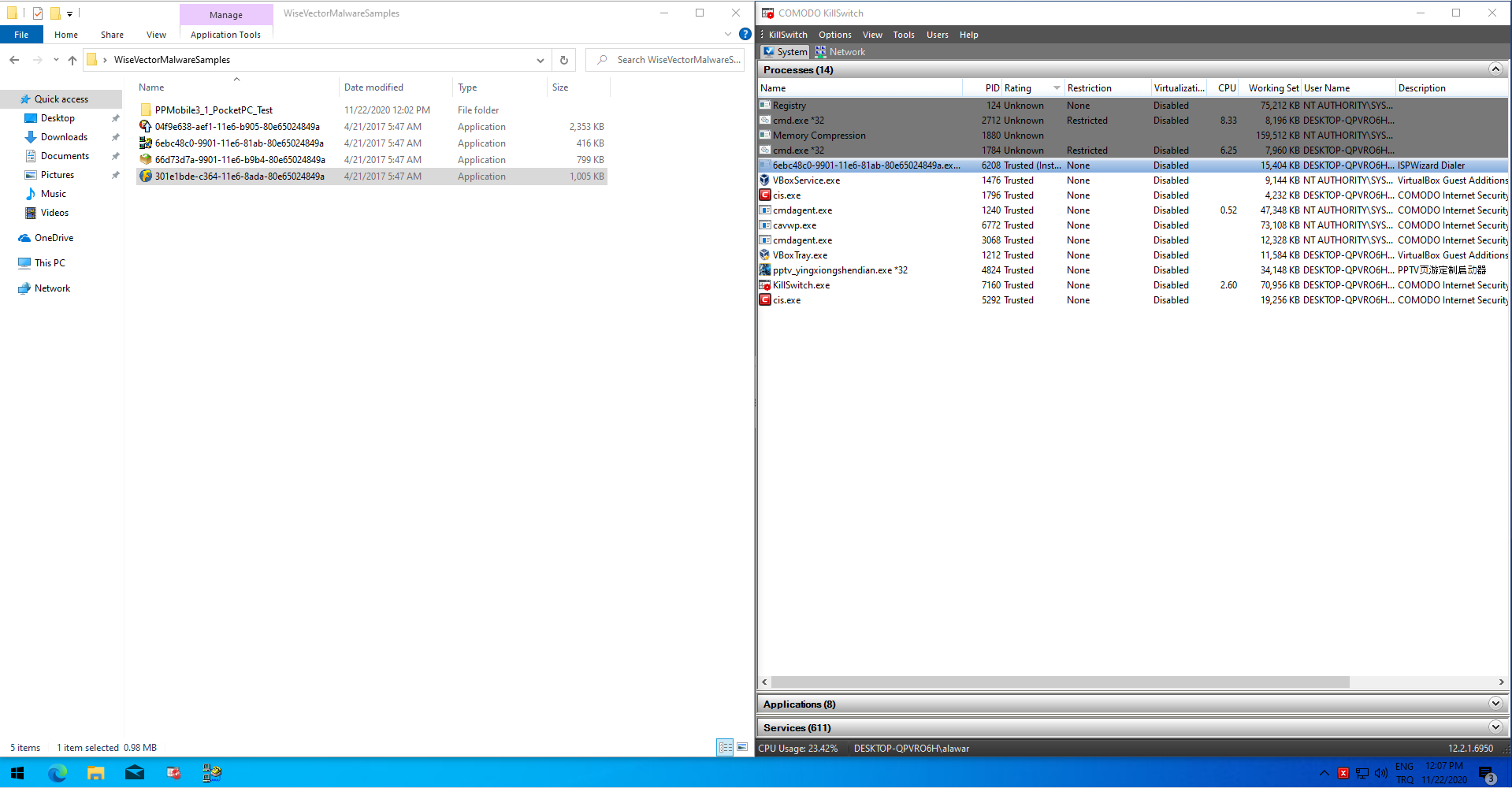The image size is (1512, 788).
Task: Open the Options menu in KillSwitch
Action: tap(834, 35)
